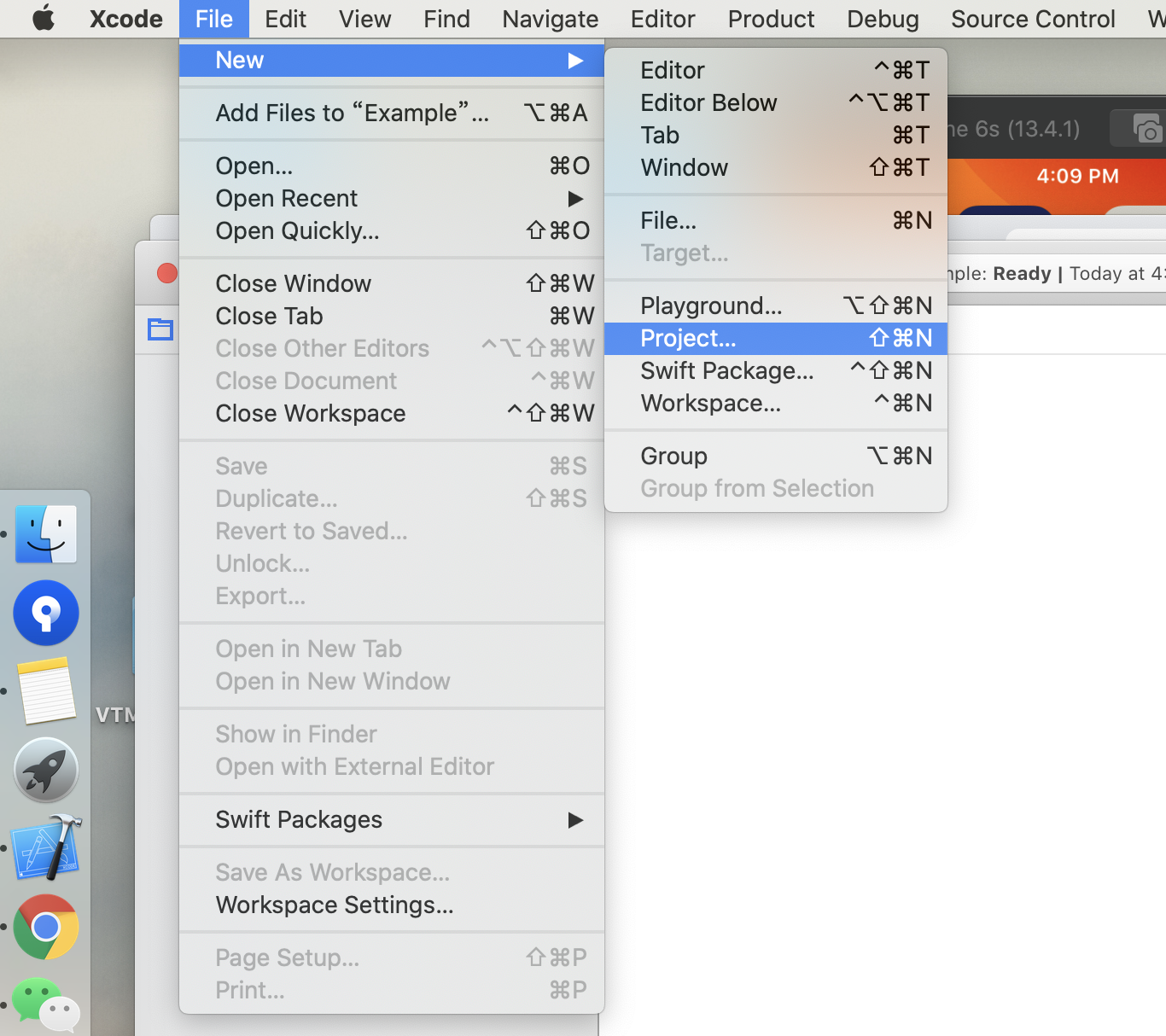Select the project navigator folder icon
Viewport: 1166px width, 1036px height.
point(160,329)
